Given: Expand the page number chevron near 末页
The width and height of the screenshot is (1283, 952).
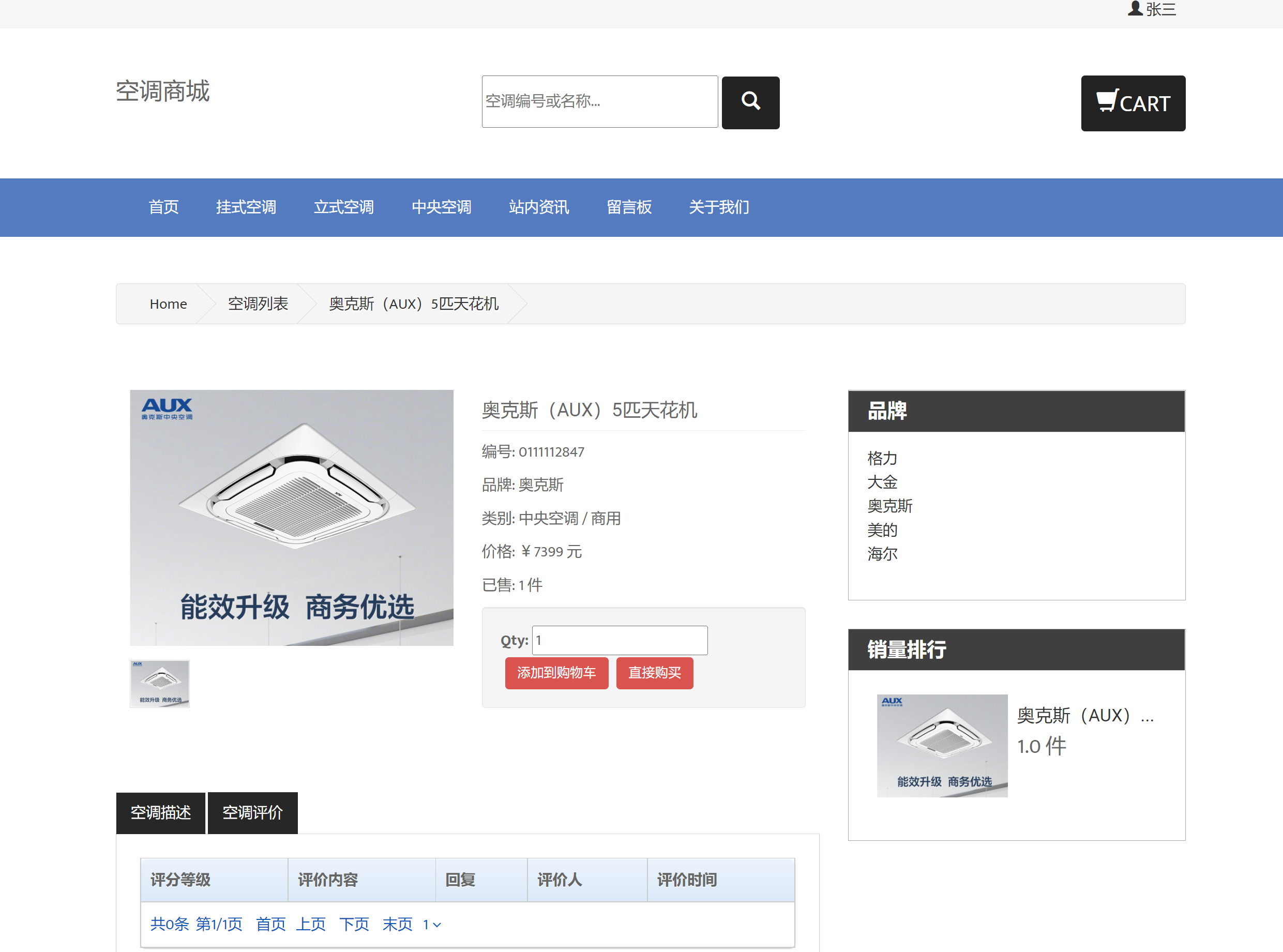Looking at the screenshot, I should [436, 926].
